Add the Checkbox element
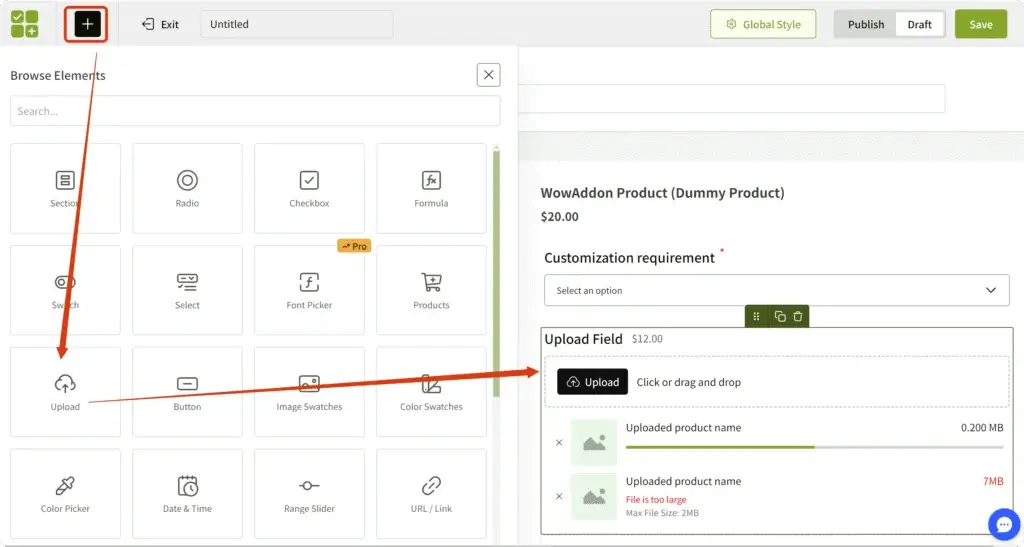1024x547 pixels. pos(309,188)
